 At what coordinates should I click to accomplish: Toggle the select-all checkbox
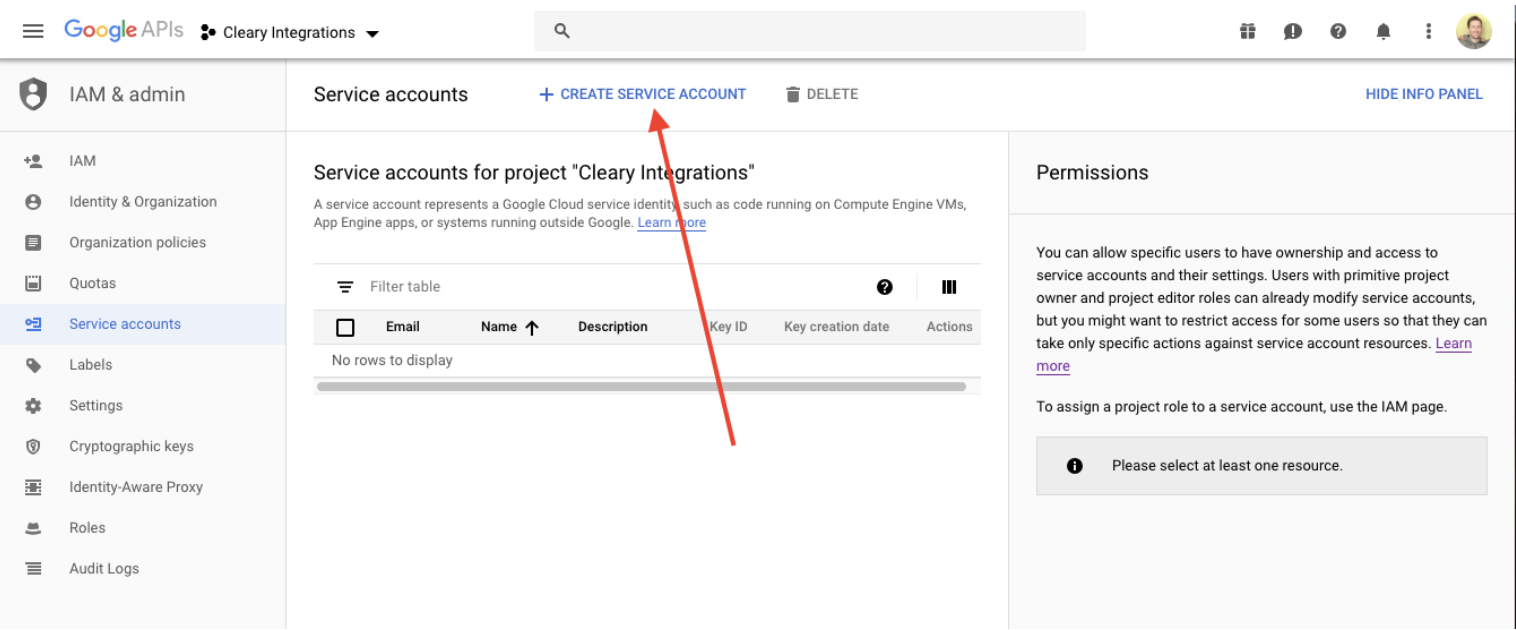coord(345,327)
